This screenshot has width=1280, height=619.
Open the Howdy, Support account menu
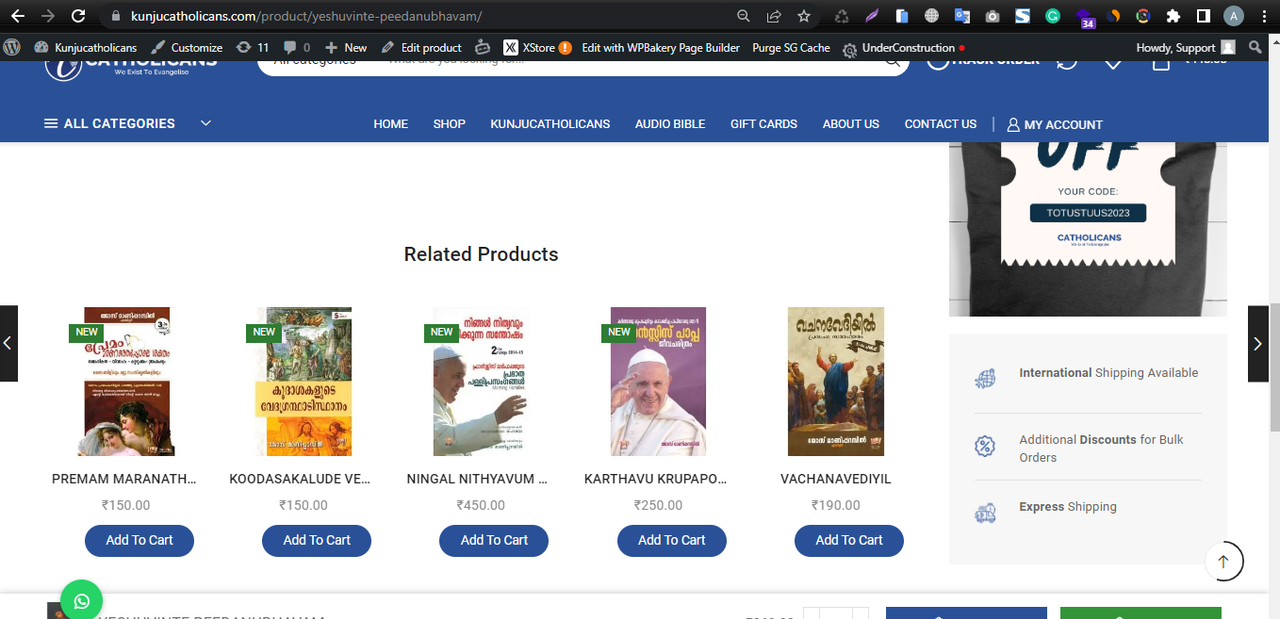pyautogui.click(x=1186, y=47)
